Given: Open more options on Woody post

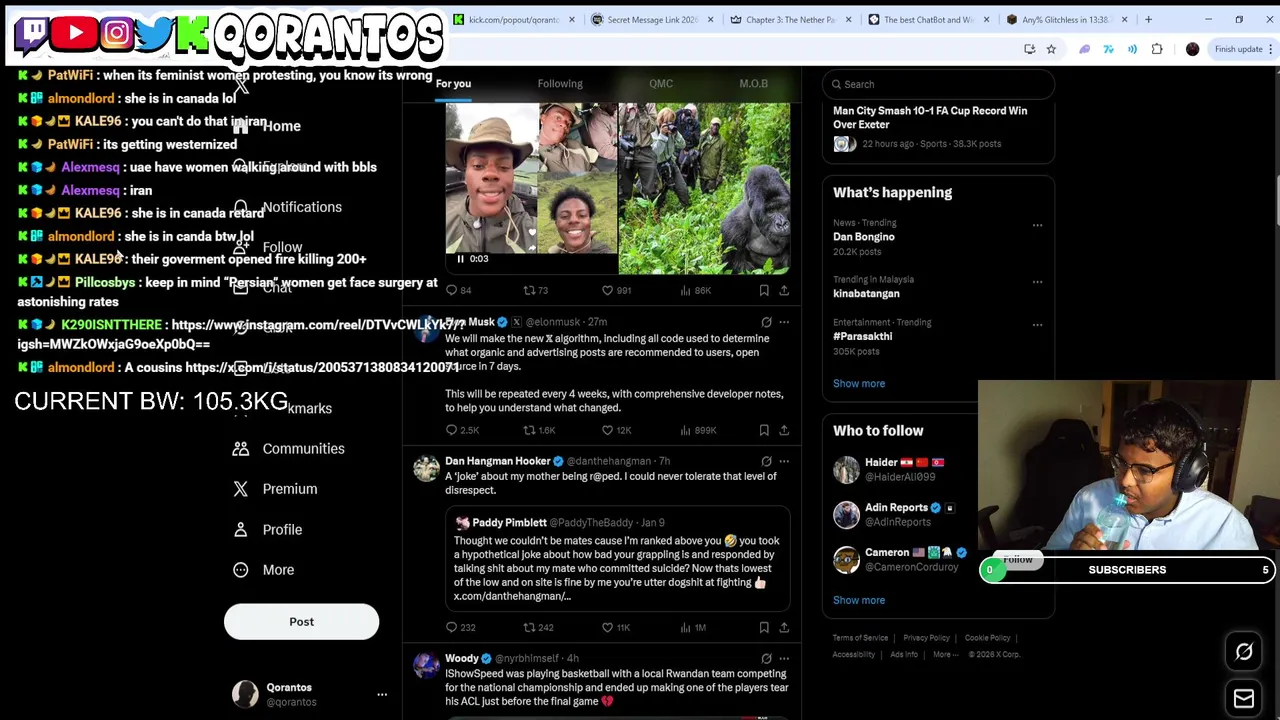Looking at the screenshot, I should (x=784, y=658).
